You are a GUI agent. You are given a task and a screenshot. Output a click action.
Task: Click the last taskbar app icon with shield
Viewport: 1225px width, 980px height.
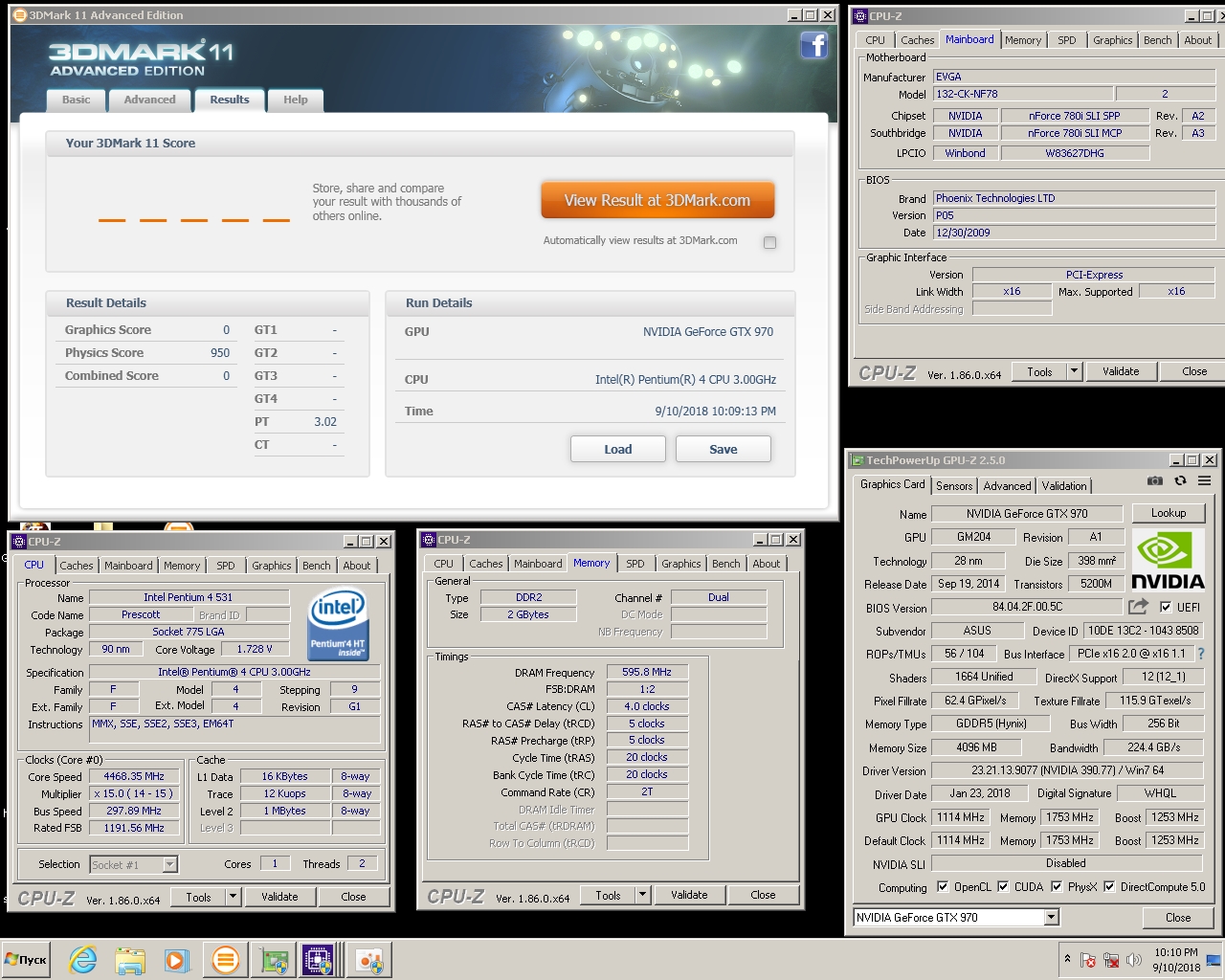coord(368,960)
